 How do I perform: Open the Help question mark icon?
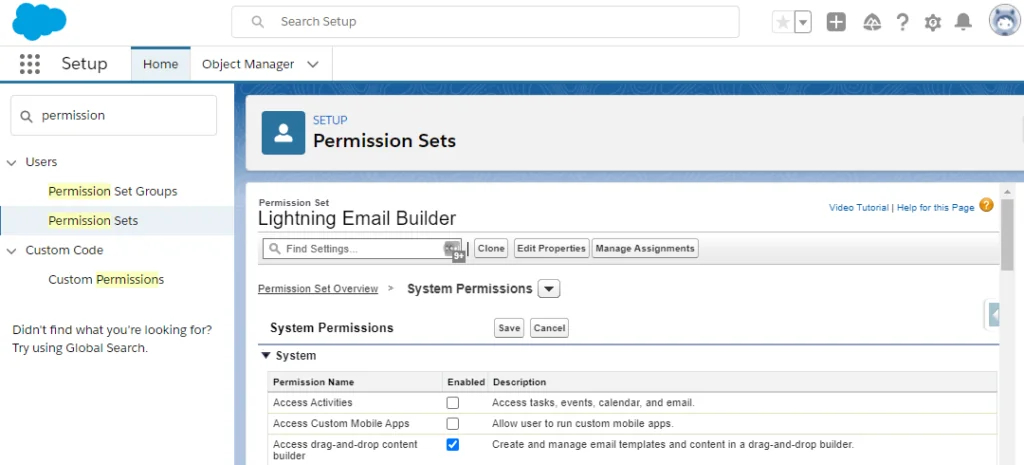click(903, 22)
